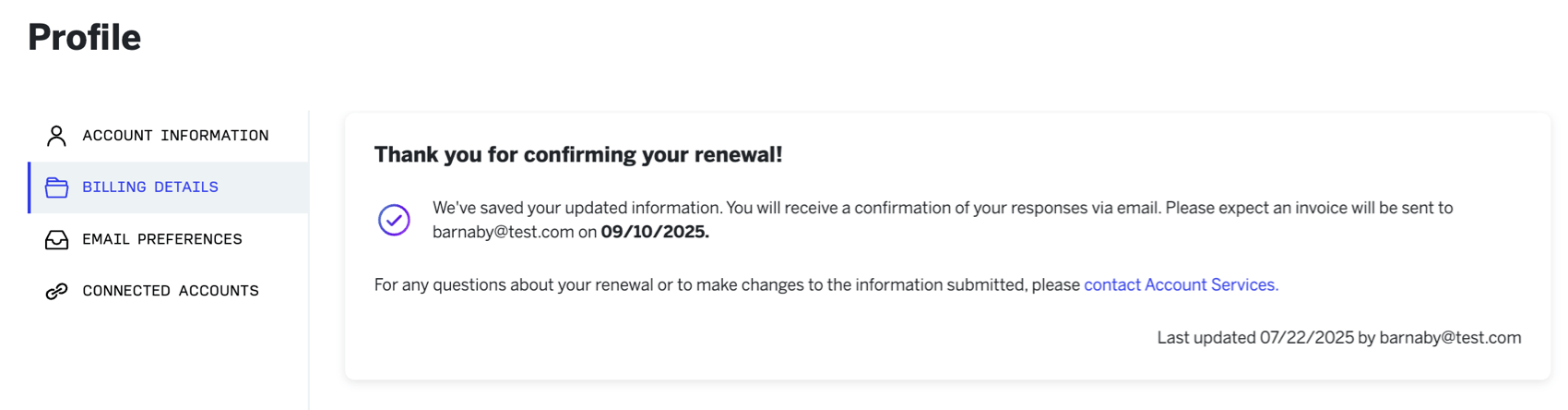
Task: Follow the contact Account Services link
Action: tap(1181, 285)
